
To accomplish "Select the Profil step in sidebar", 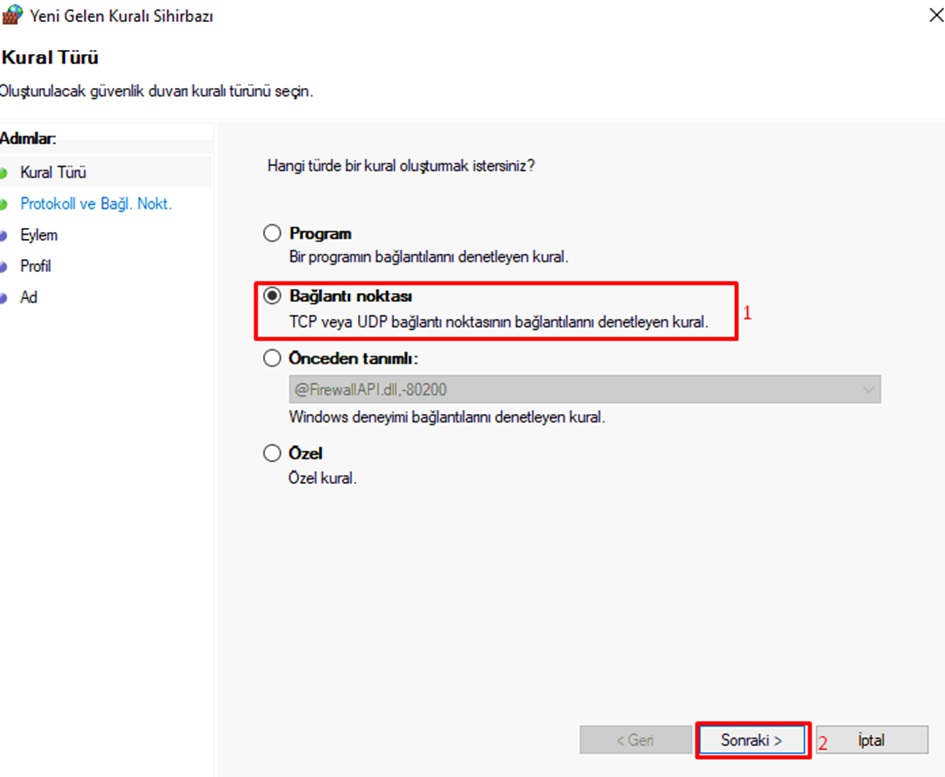I will pyautogui.click(x=36, y=266).
